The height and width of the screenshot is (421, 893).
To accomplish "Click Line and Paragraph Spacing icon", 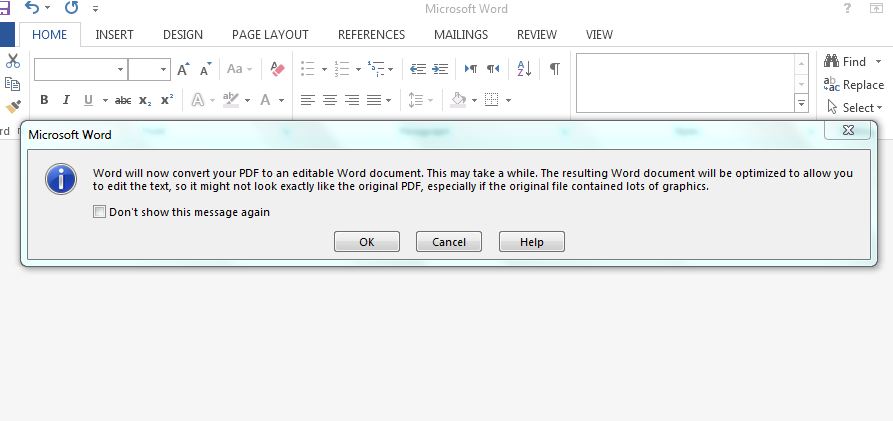I will point(416,100).
